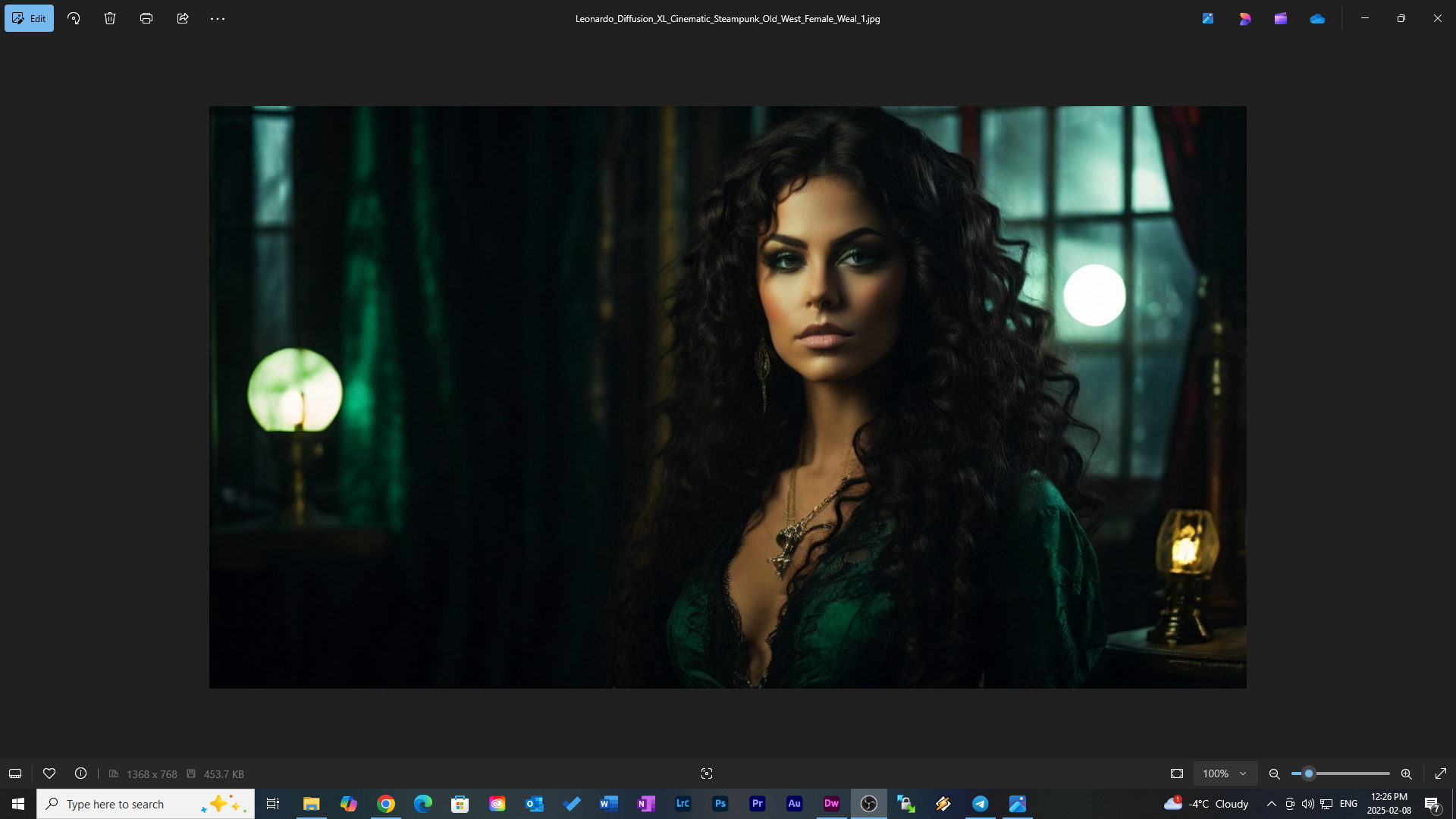This screenshot has width=1456, height=819.
Task: Print the current image
Action: pyautogui.click(x=146, y=18)
